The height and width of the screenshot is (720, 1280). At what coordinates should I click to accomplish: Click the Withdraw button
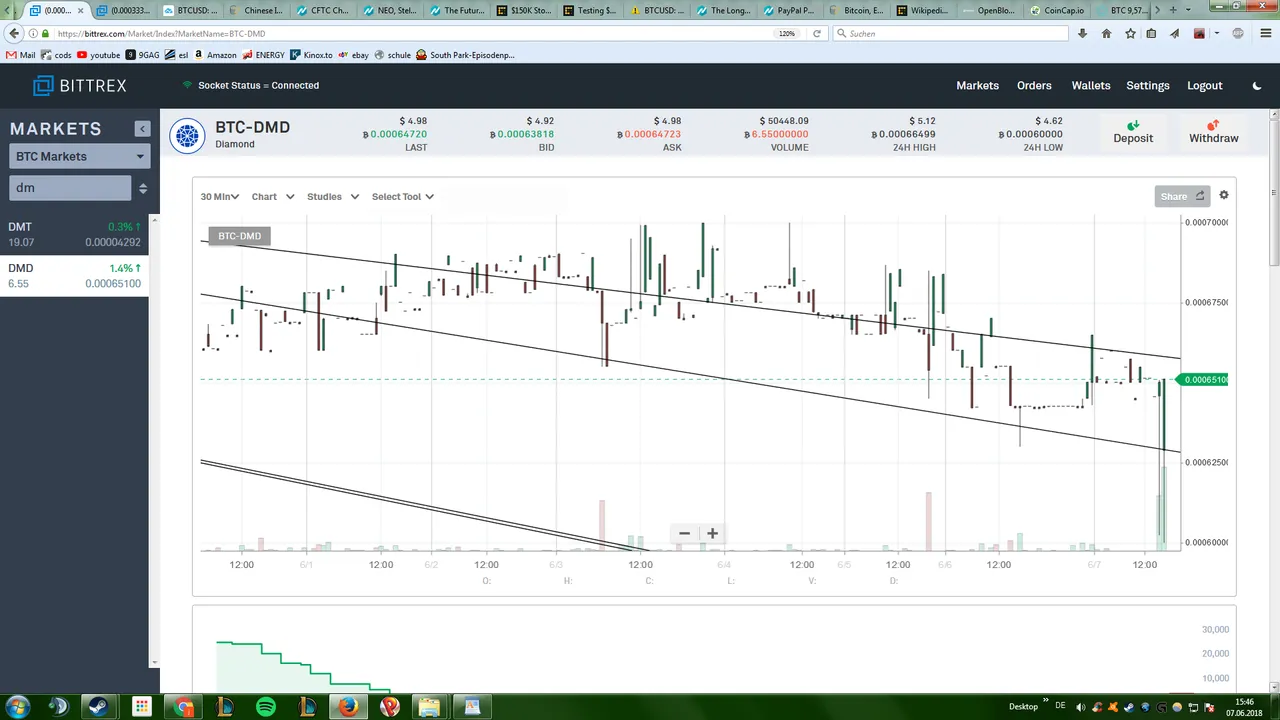pyautogui.click(x=1214, y=132)
